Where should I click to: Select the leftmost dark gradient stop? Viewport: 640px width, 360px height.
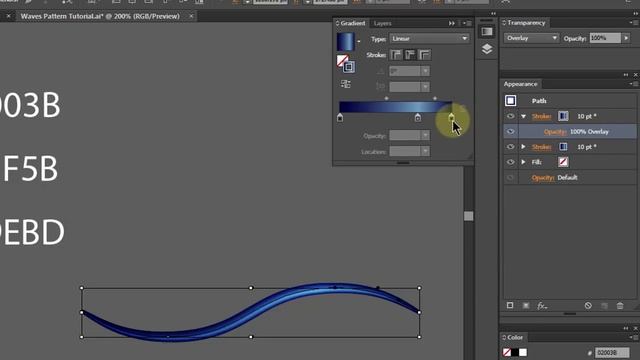coord(340,118)
